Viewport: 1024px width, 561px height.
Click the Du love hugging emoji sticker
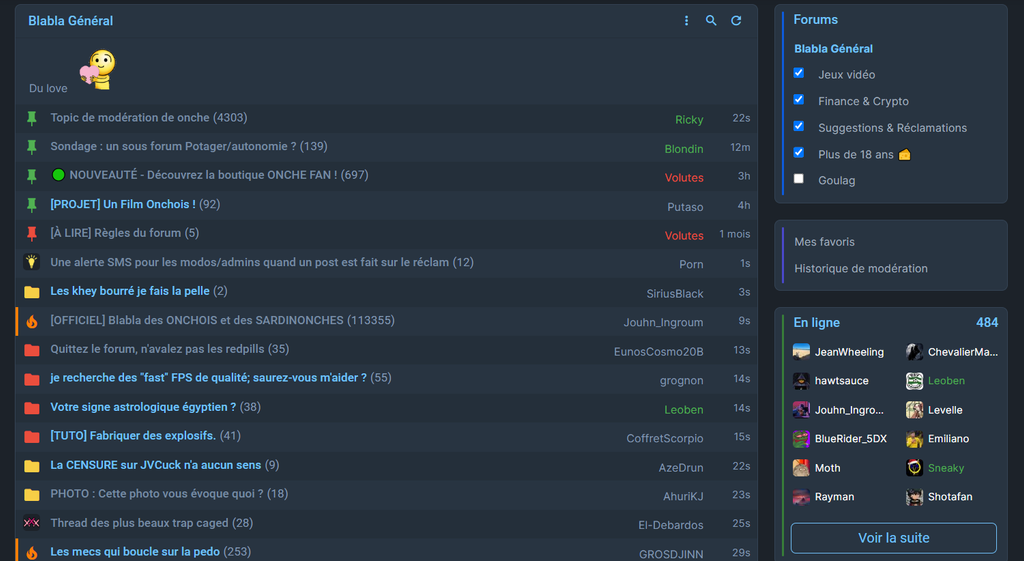[98, 70]
